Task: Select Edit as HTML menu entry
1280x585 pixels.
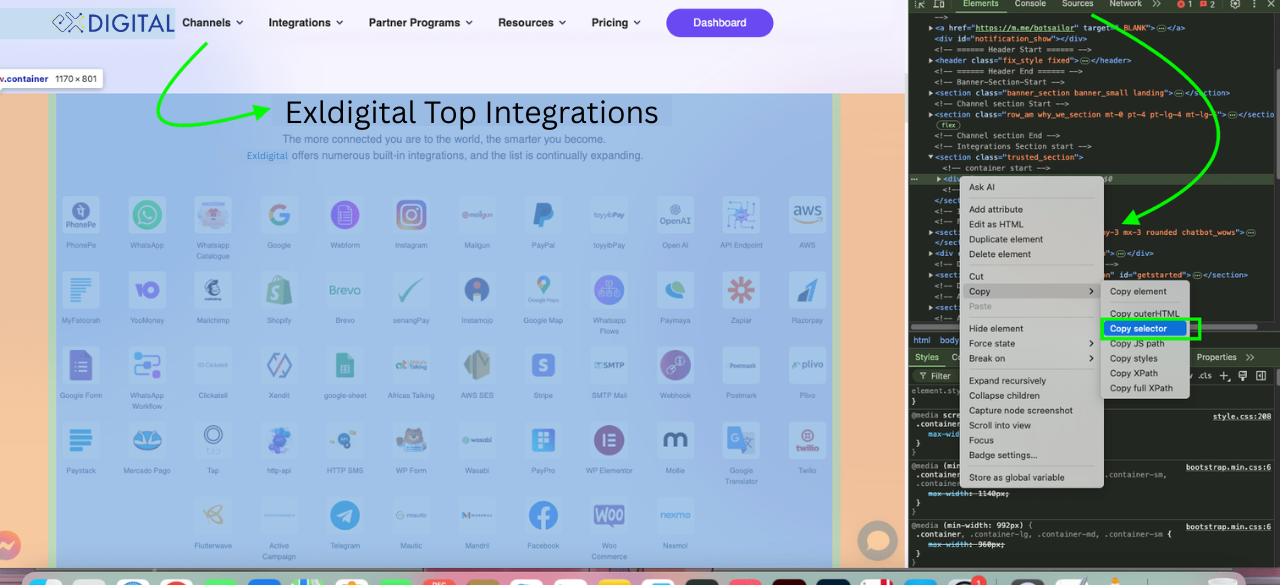Action: (1031, 225)
